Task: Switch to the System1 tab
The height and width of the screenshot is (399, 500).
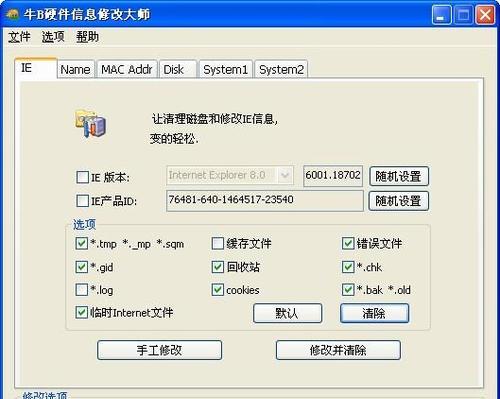Action: point(226,69)
